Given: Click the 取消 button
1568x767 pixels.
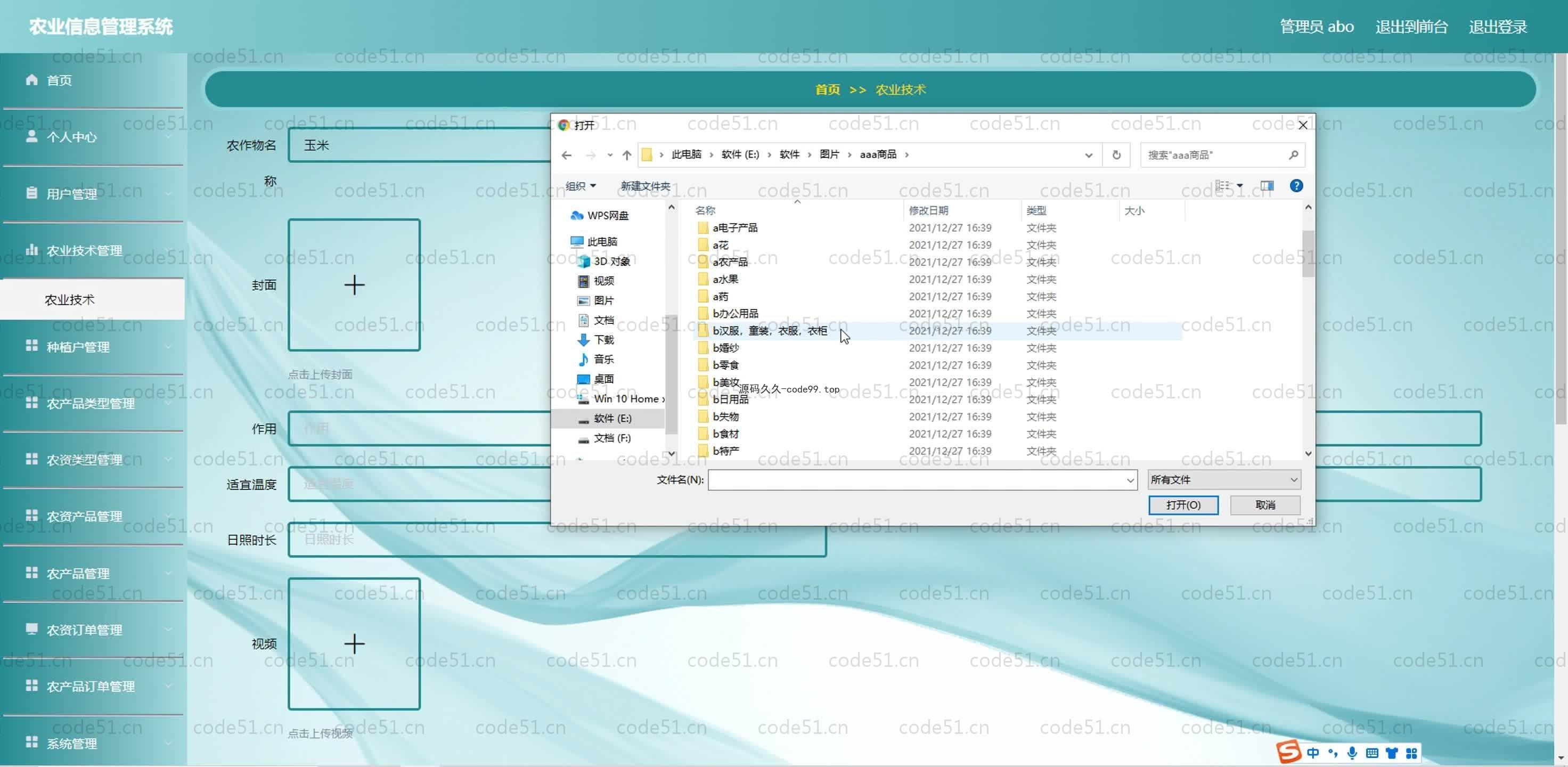Looking at the screenshot, I should (x=1265, y=504).
